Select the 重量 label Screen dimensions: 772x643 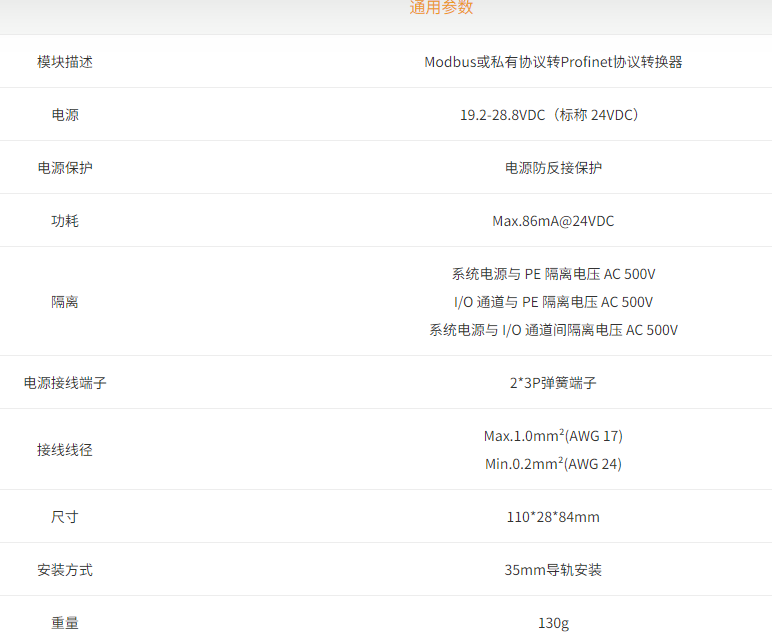click(64, 623)
